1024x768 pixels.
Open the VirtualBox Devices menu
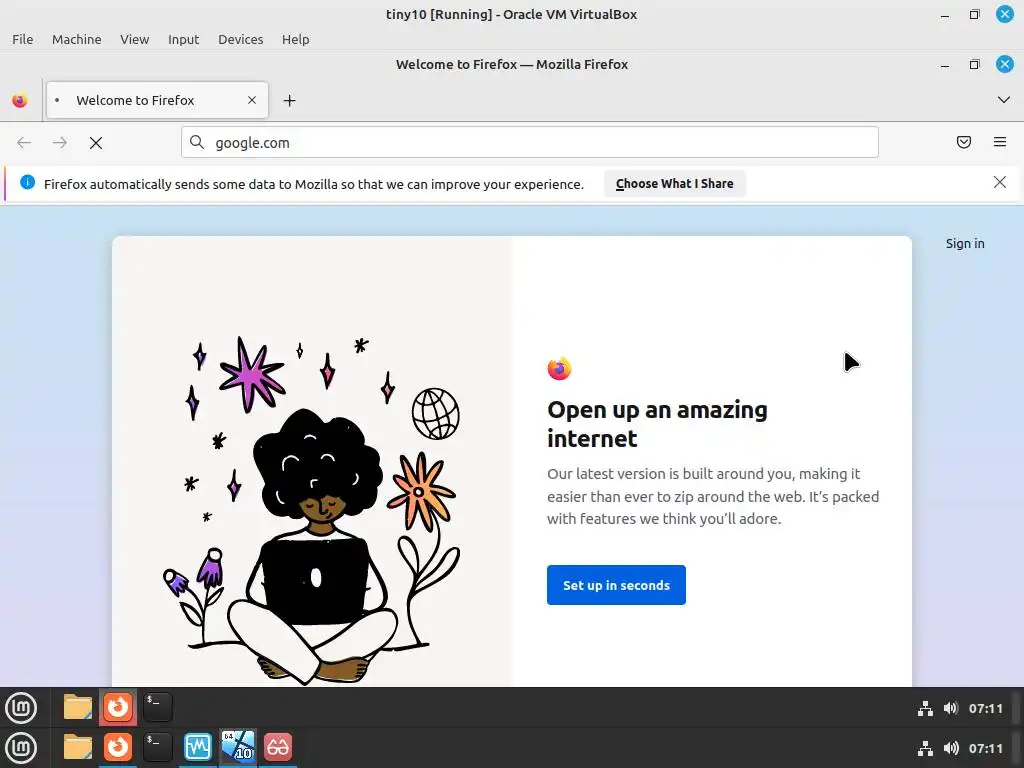pyautogui.click(x=240, y=39)
